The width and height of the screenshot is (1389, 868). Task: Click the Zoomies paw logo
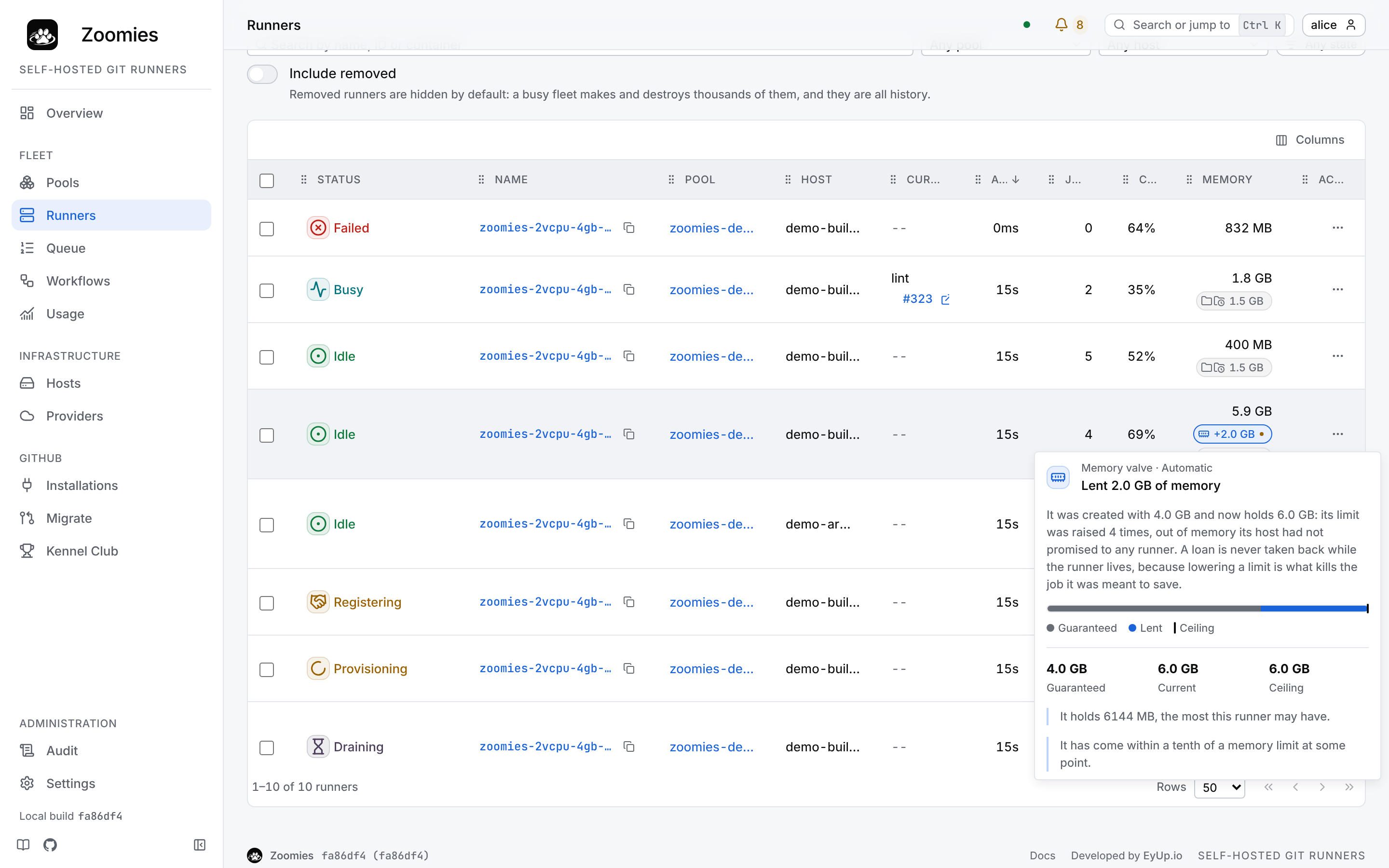coord(42,34)
